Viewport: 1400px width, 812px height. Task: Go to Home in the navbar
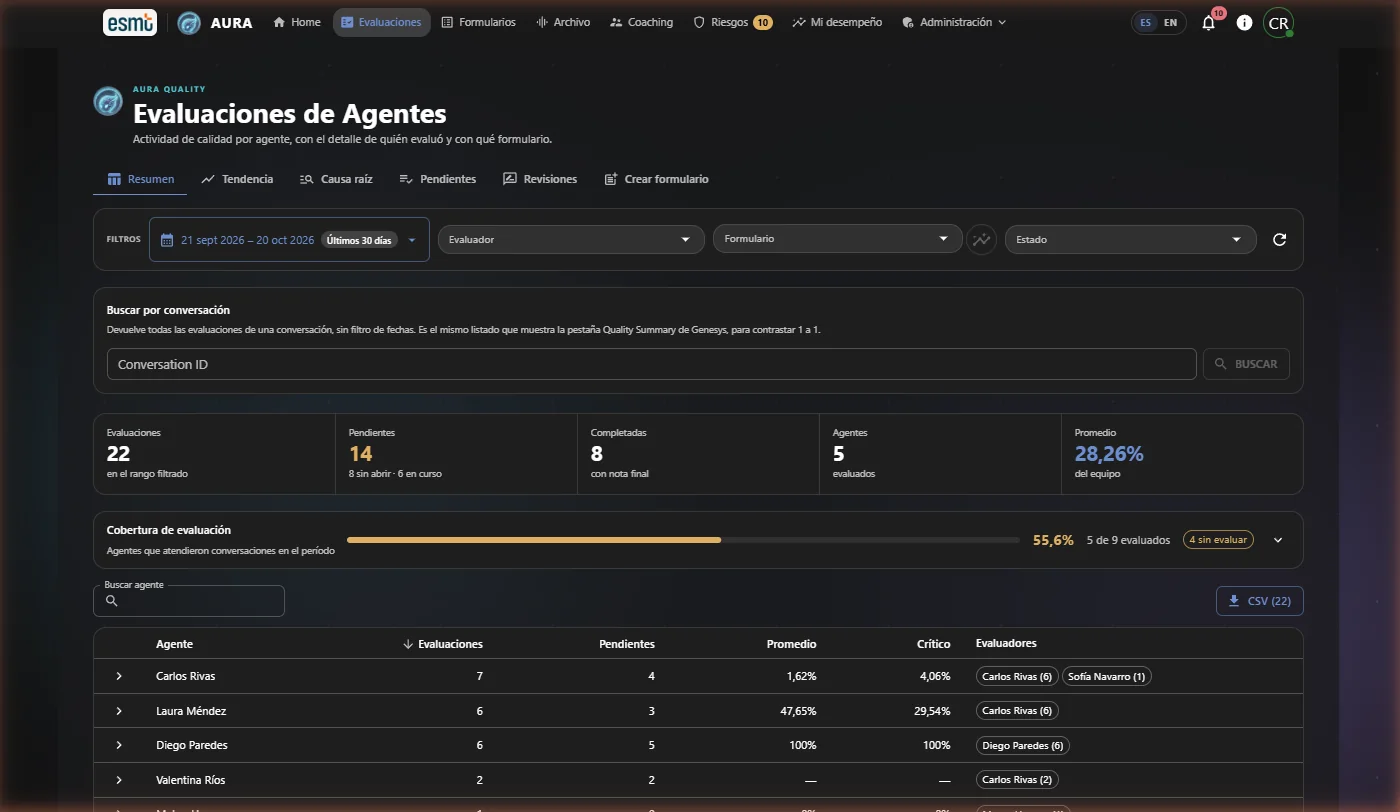(x=296, y=22)
